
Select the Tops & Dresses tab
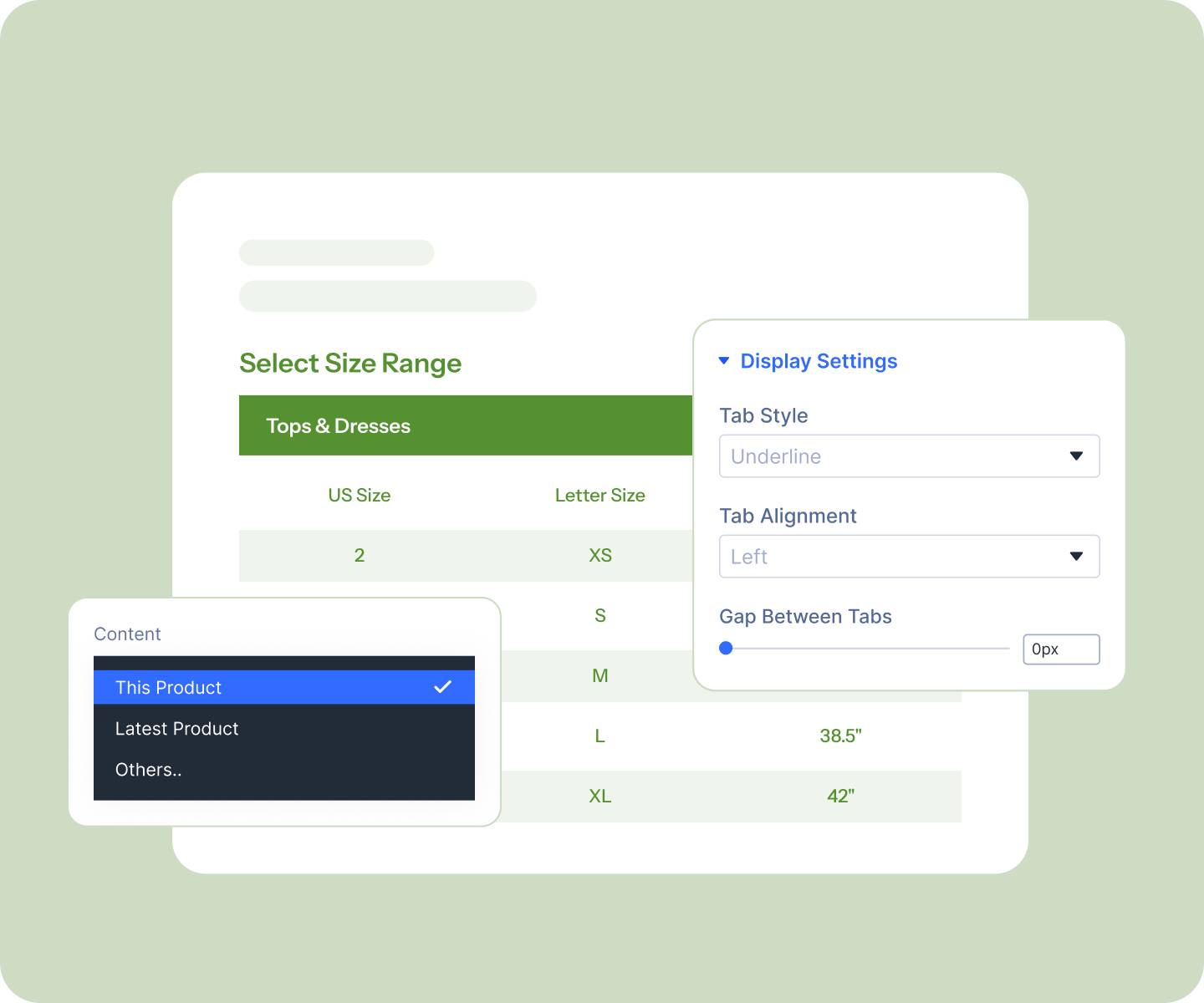338,426
